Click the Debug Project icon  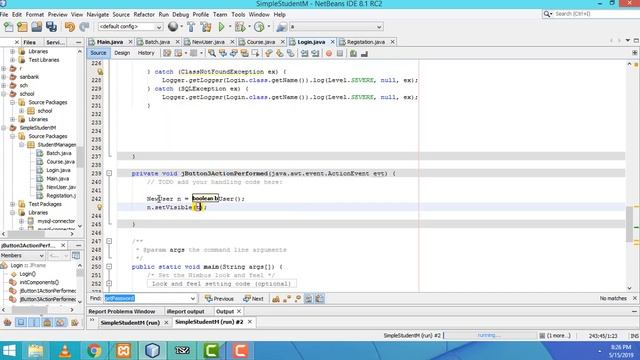[x=240, y=27]
